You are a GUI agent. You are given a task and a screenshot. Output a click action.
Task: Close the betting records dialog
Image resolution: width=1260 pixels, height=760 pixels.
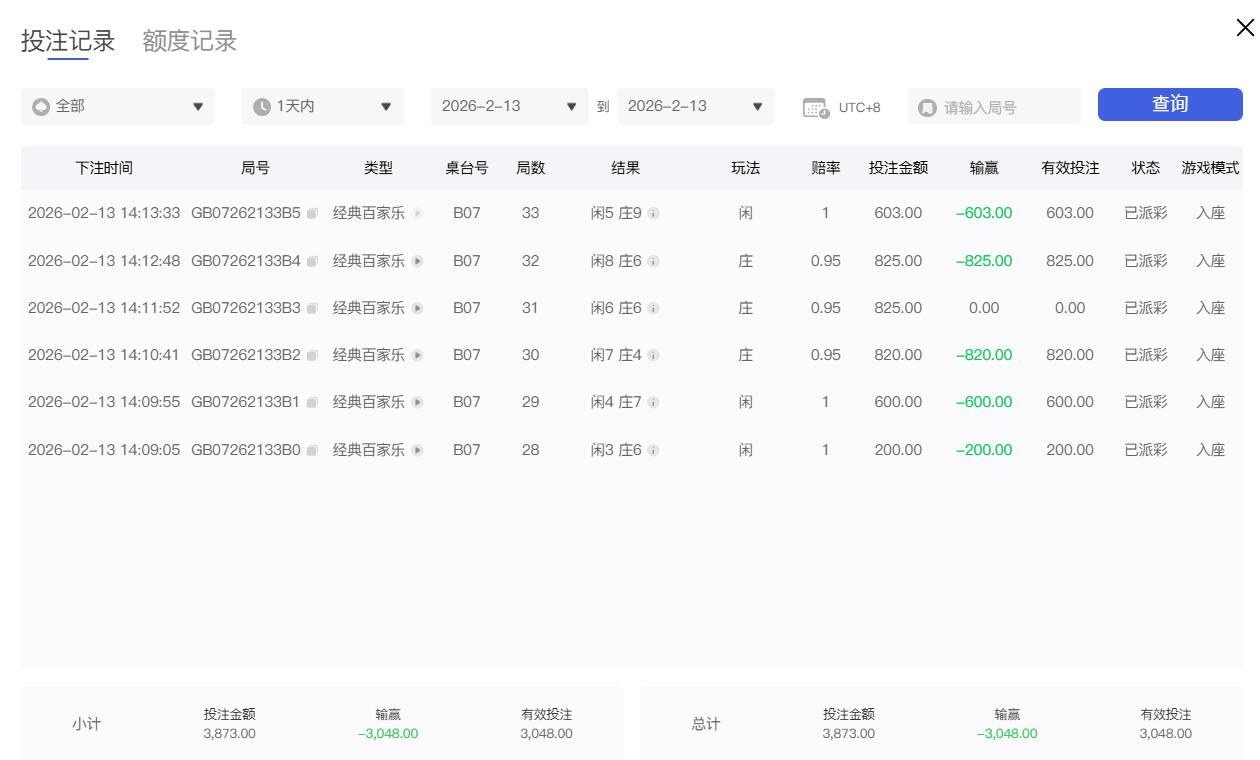click(1244, 28)
